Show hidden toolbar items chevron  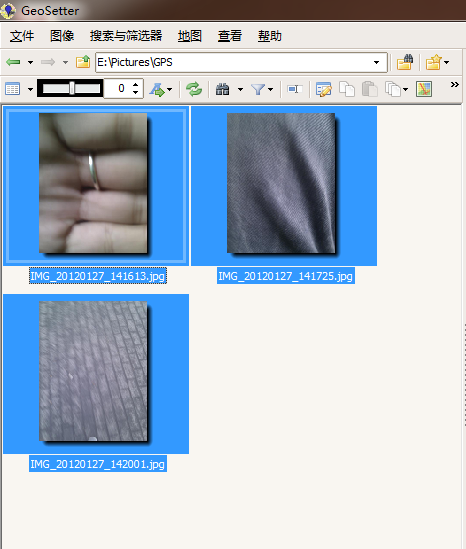click(454, 84)
